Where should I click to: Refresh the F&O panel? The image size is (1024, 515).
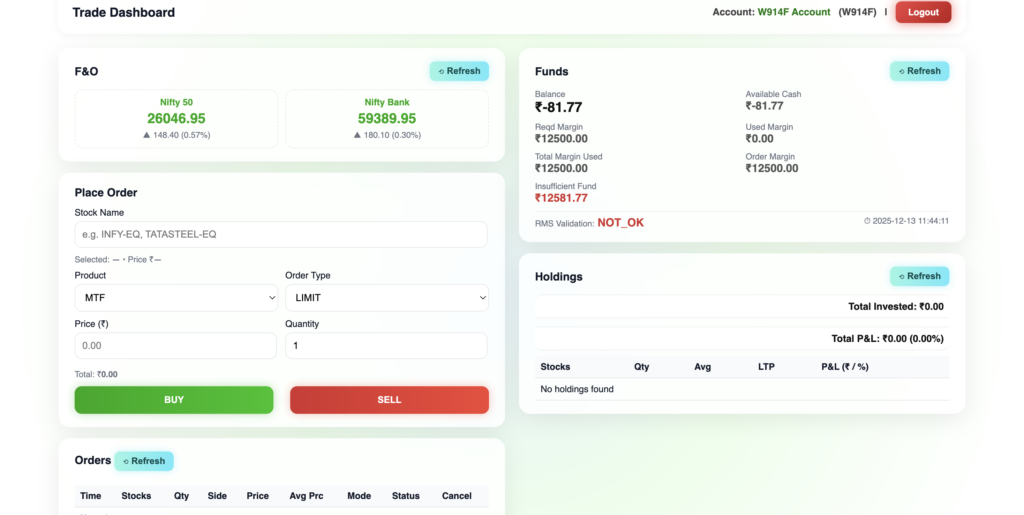tap(459, 71)
